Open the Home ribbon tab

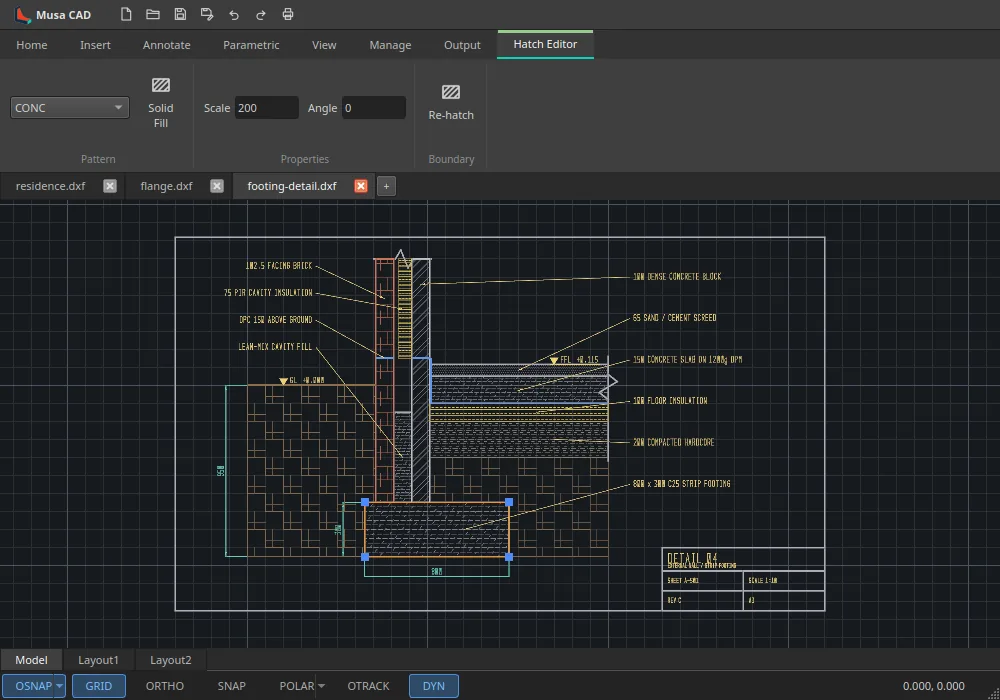pos(32,45)
